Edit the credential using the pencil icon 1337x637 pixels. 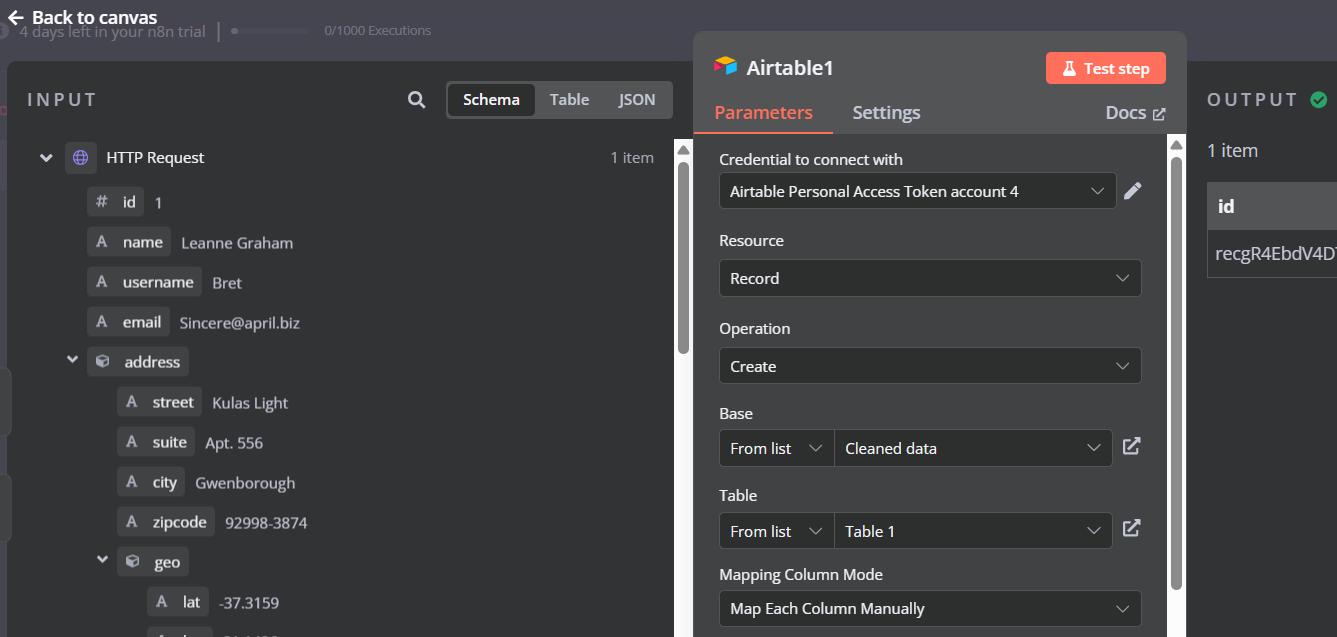(1133, 190)
